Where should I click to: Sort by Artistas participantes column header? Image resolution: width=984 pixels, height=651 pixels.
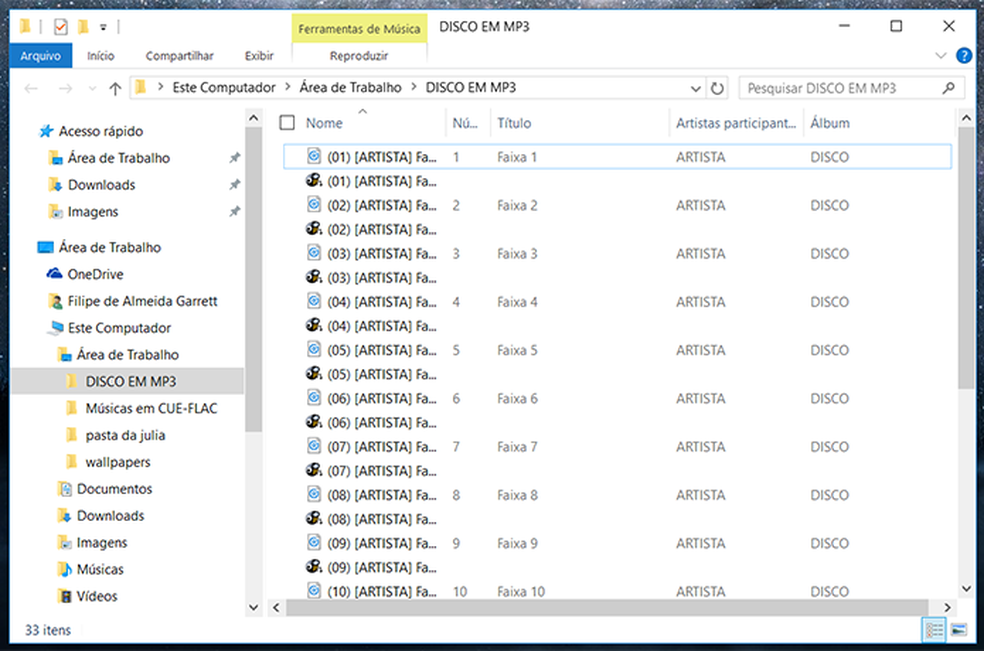click(x=735, y=123)
